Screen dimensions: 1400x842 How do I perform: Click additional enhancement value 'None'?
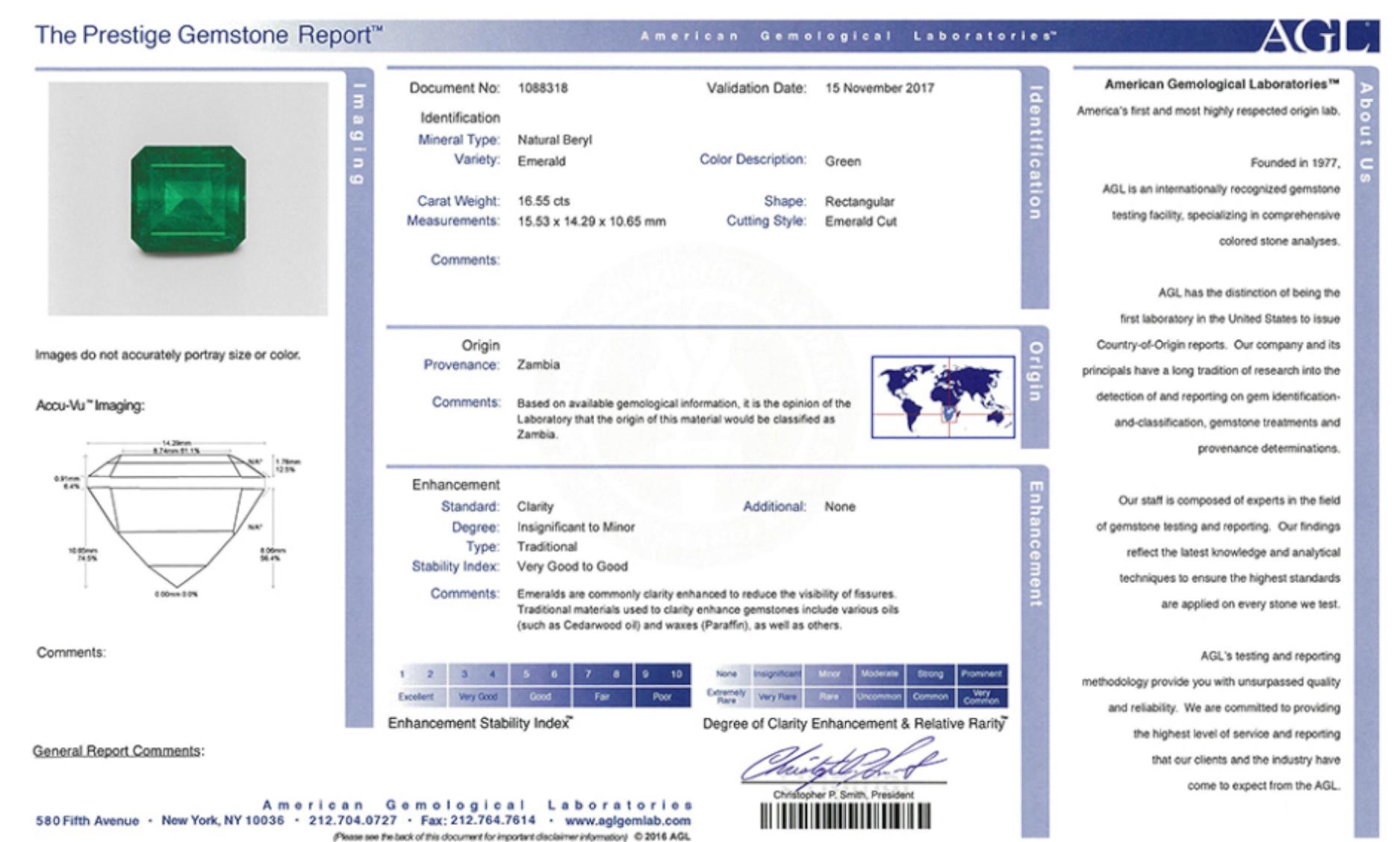pos(840,507)
